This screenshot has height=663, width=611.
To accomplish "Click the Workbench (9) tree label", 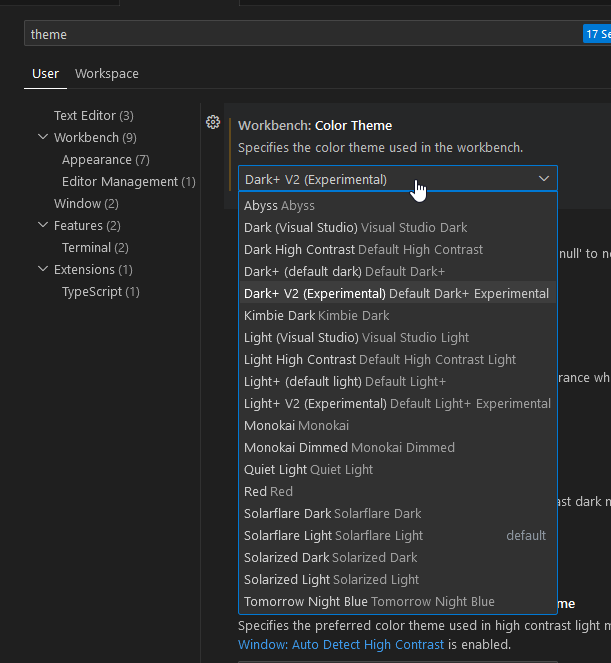I will point(95,137).
